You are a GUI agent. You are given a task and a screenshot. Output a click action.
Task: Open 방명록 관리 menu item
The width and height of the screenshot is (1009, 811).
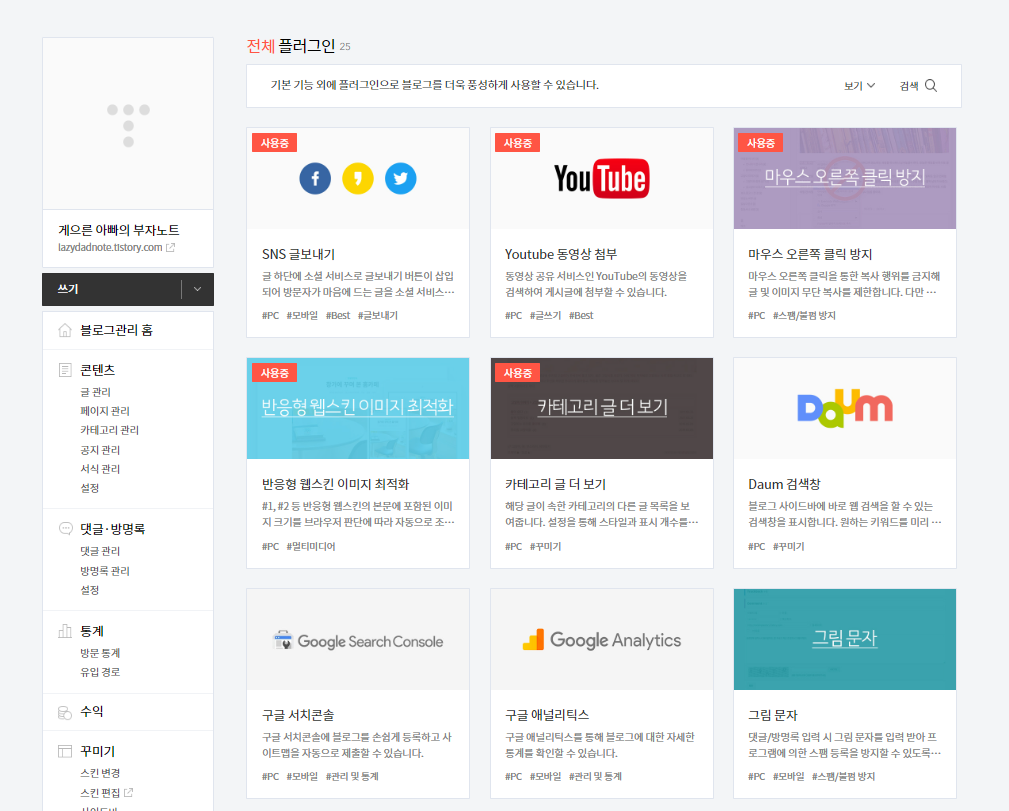(x=105, y=571)
